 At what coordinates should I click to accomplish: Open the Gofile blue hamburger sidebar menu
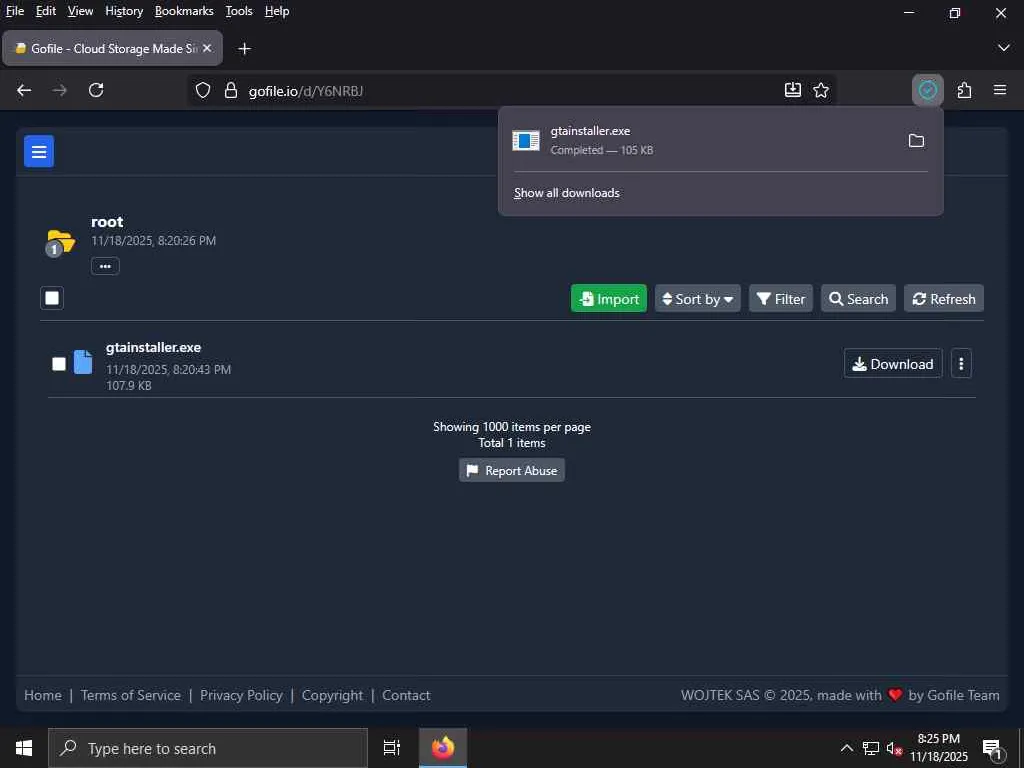tap(39, 152)
